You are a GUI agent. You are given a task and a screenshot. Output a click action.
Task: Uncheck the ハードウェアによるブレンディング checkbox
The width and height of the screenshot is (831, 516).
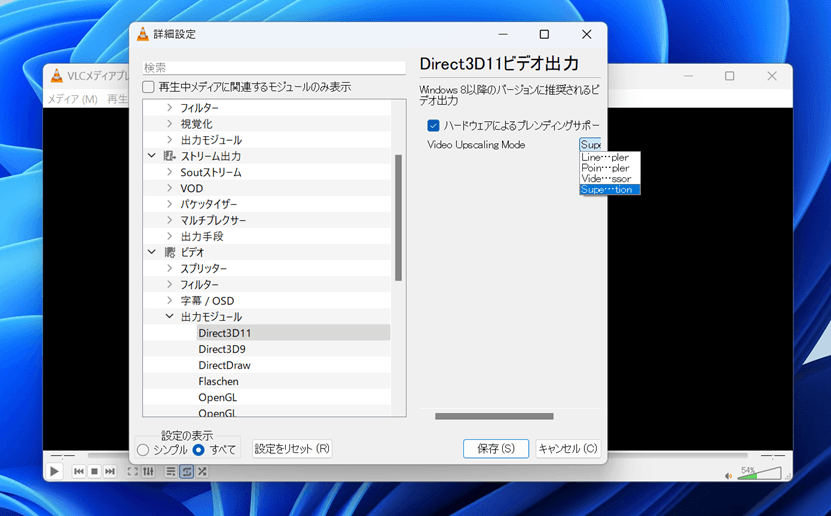[433, 125]
